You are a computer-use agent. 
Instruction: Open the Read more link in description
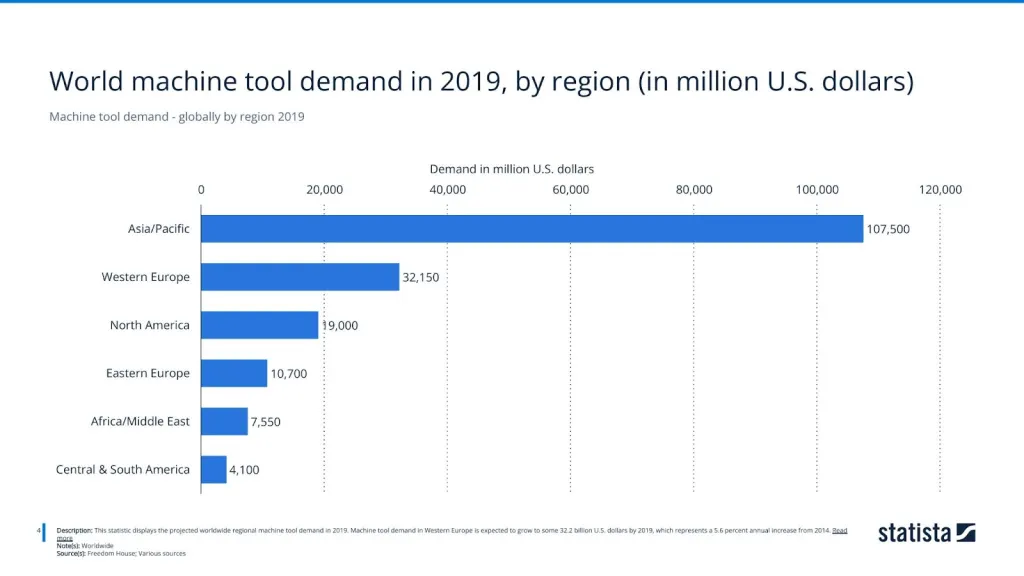(839, 530)
